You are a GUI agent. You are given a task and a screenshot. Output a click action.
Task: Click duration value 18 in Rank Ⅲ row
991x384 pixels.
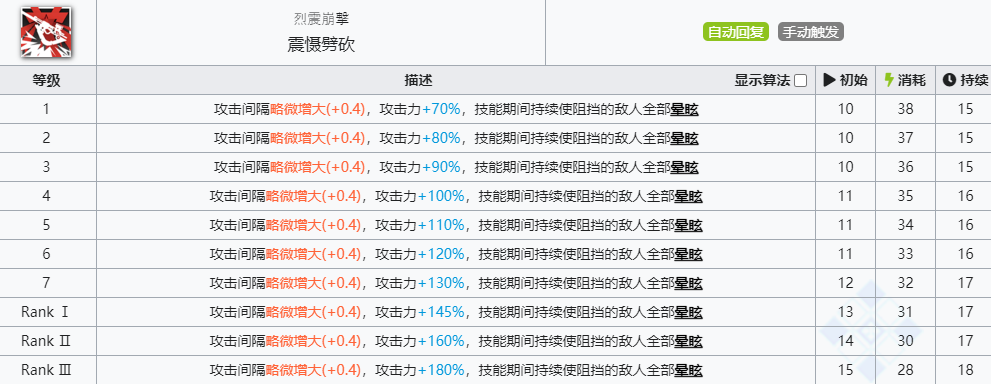coord(965,370)
